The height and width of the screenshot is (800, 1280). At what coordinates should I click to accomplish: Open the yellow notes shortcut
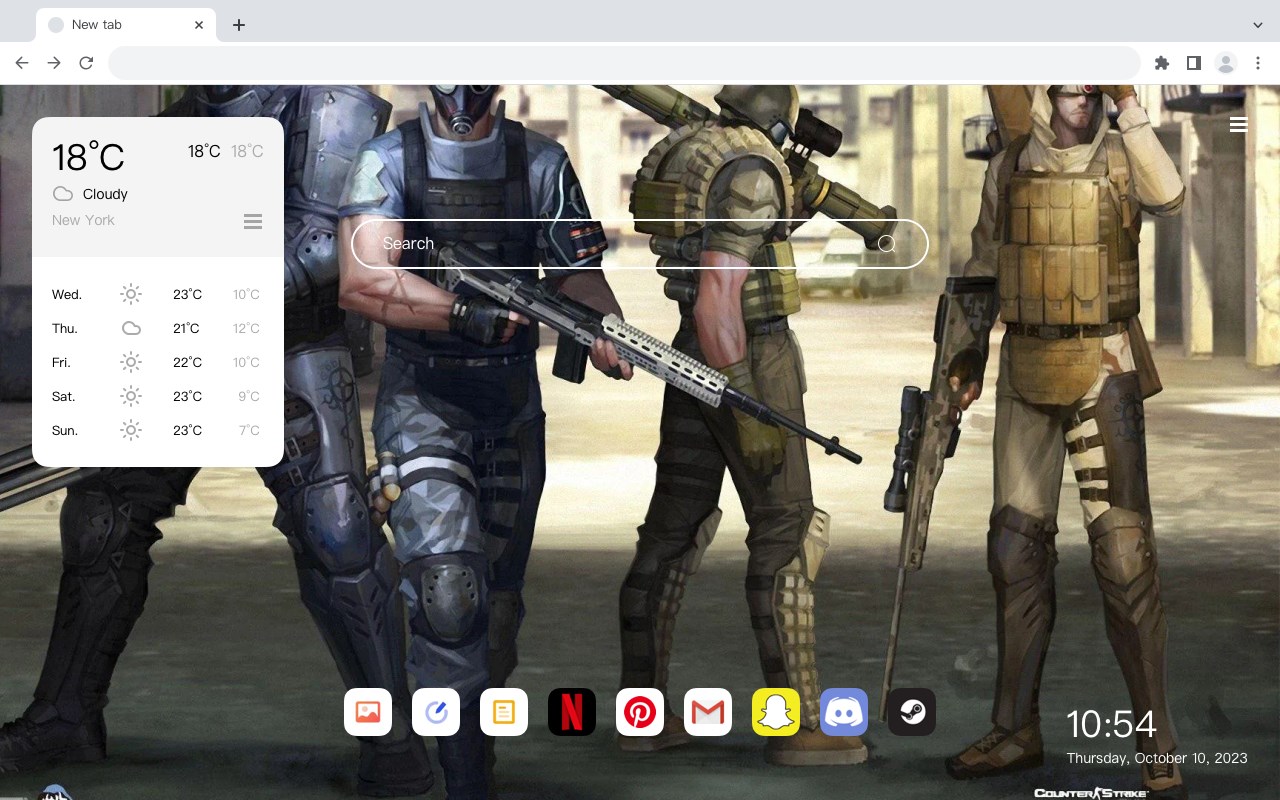pyautogui.click(x=504, y=712)
